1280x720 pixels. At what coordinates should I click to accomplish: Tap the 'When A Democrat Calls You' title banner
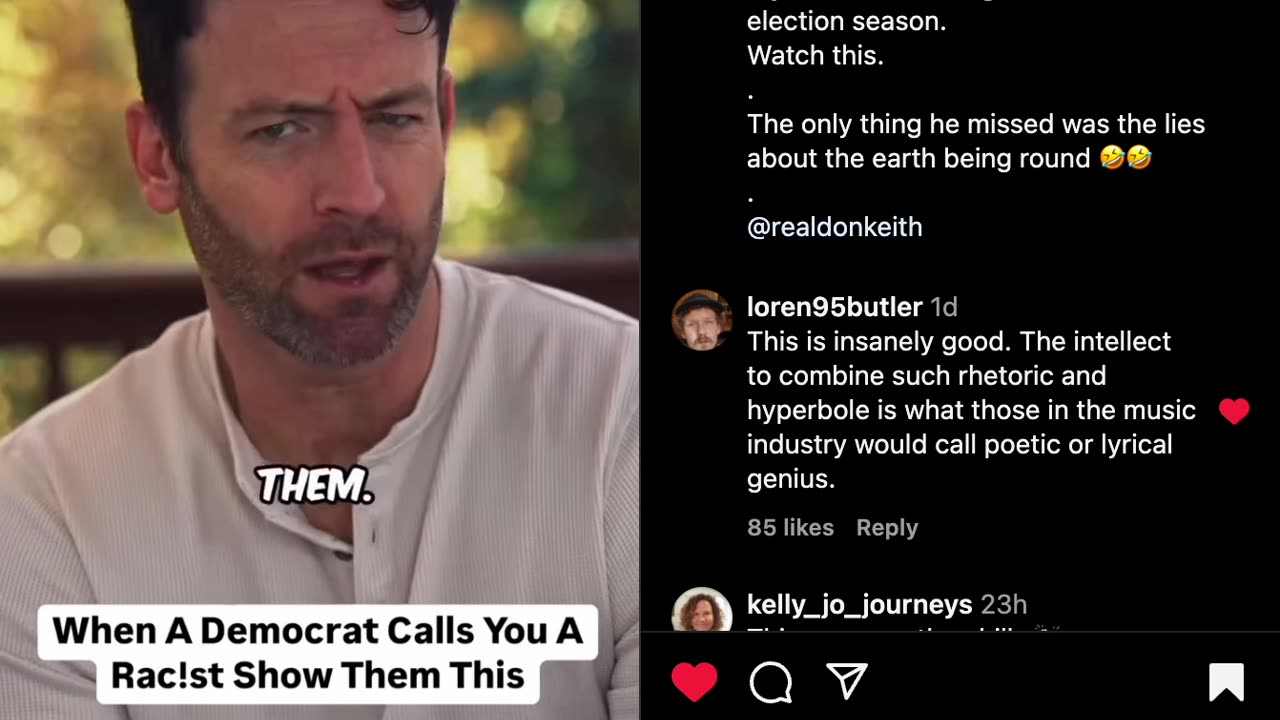coord(318,653)
